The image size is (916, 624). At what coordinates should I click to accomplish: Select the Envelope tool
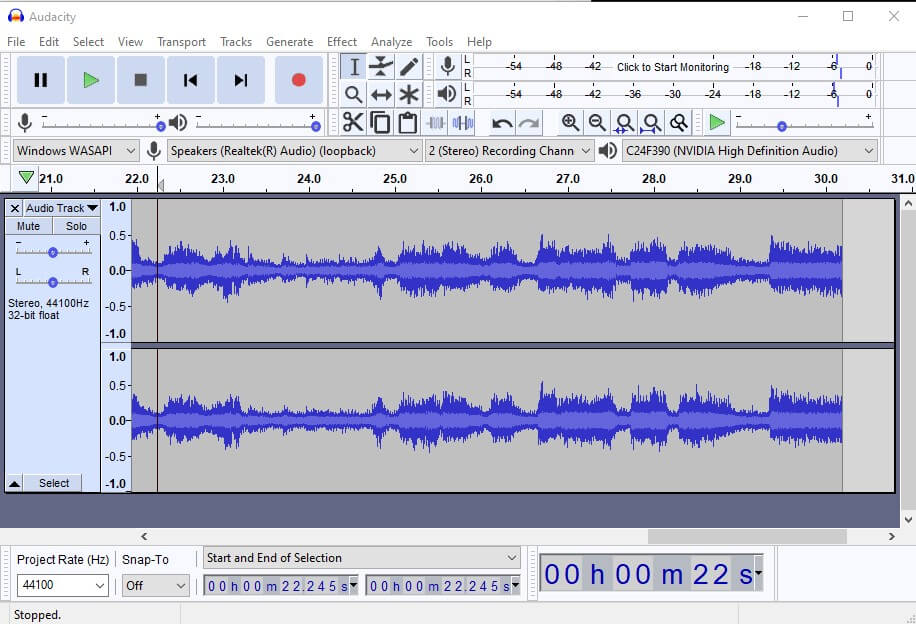[381, 67]
